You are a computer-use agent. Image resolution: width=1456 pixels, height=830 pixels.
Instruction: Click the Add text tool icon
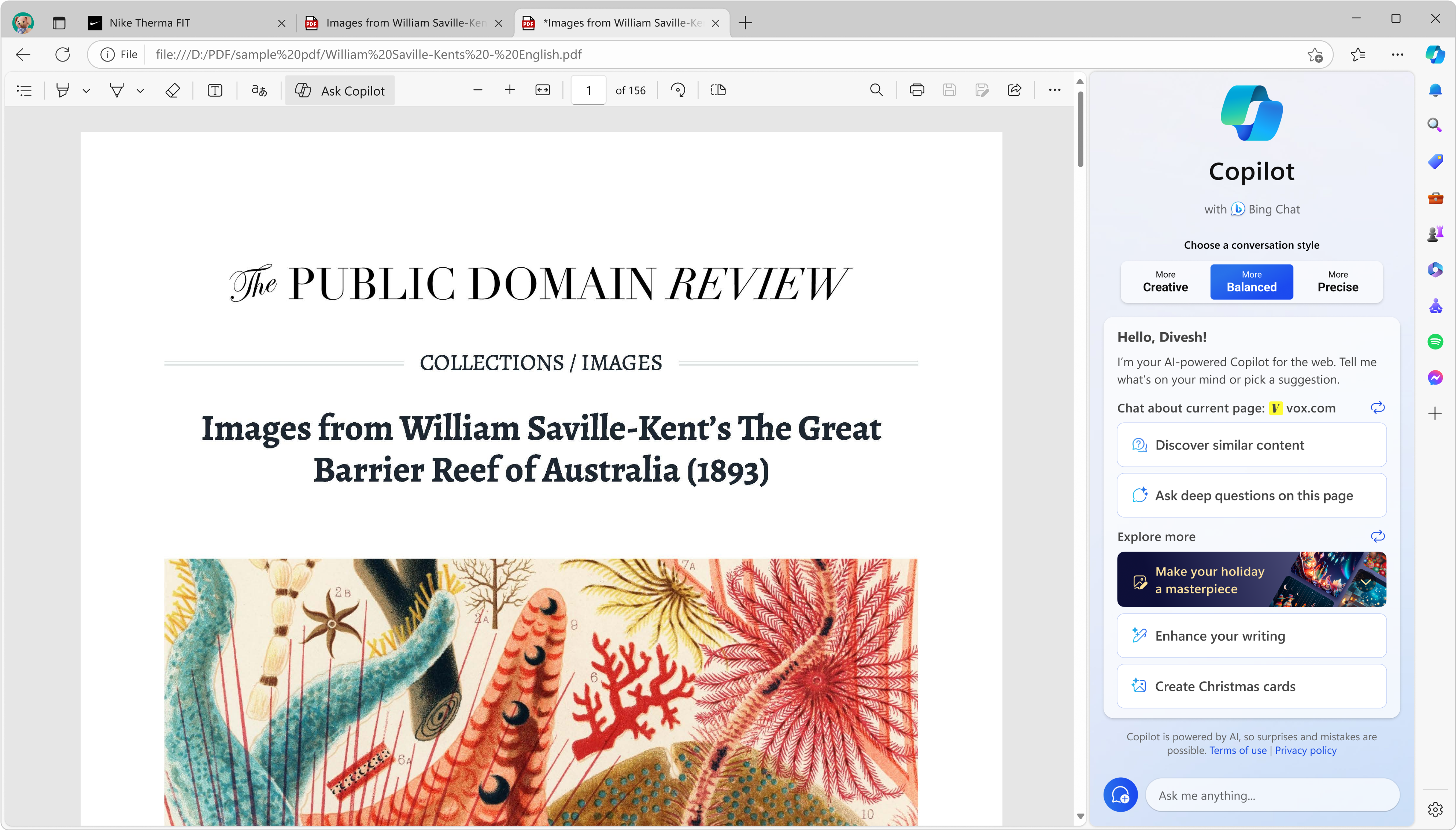coord(215,90)
